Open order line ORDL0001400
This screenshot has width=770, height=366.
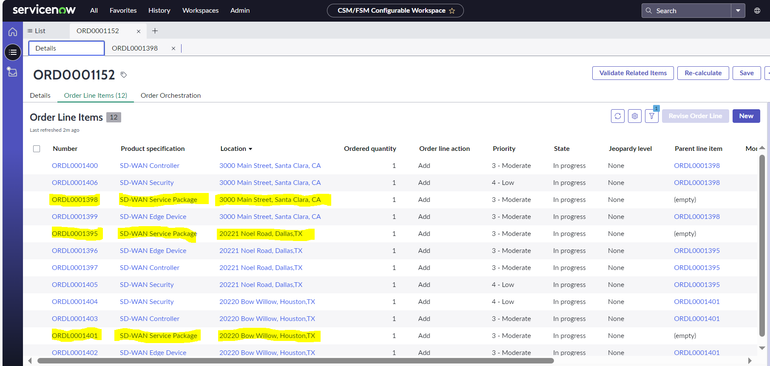click(75, 166)
